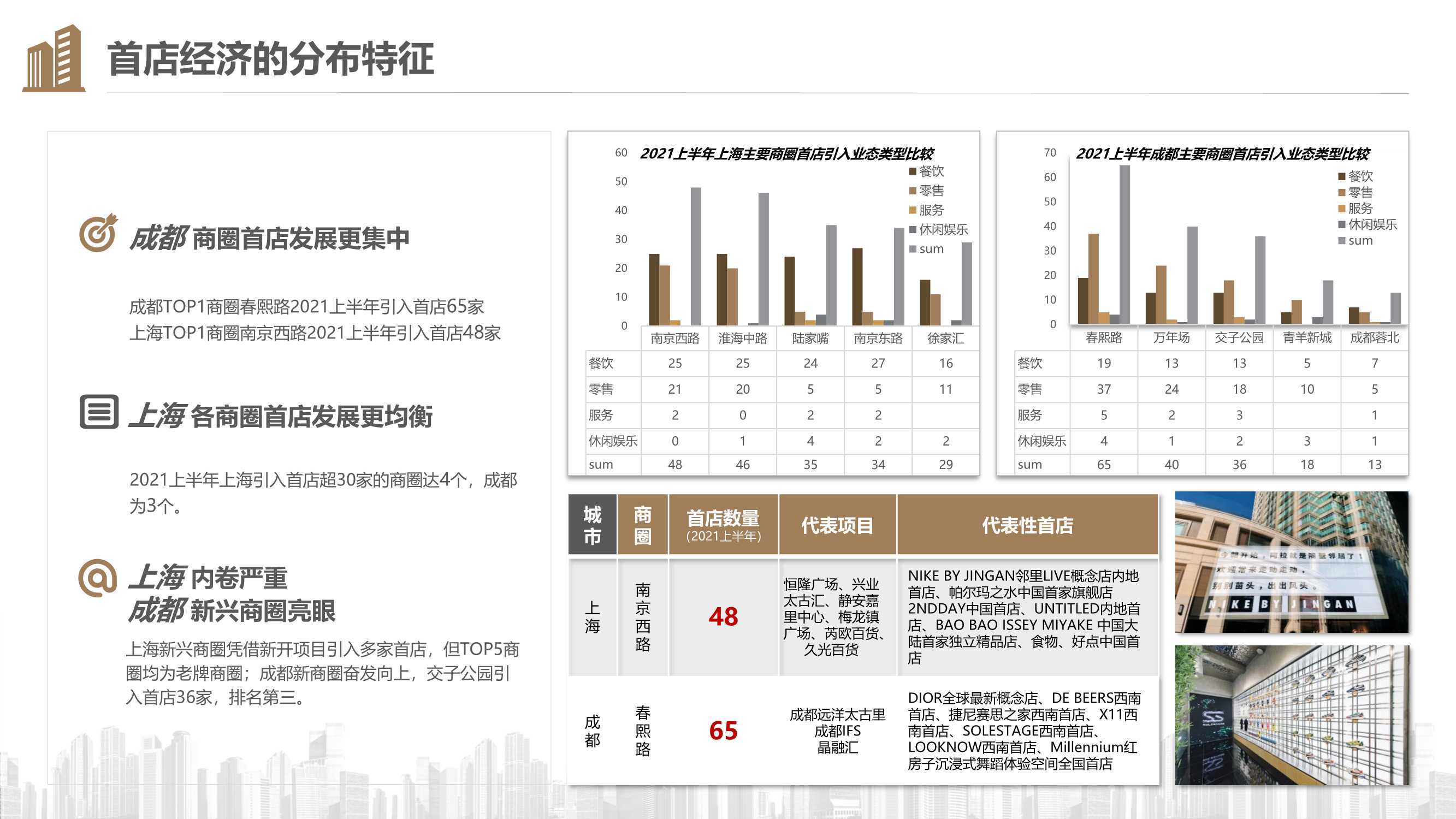Click the 服务 row label in Chengdu table
The image size is (1456, 819).
tap(1029, 415)
